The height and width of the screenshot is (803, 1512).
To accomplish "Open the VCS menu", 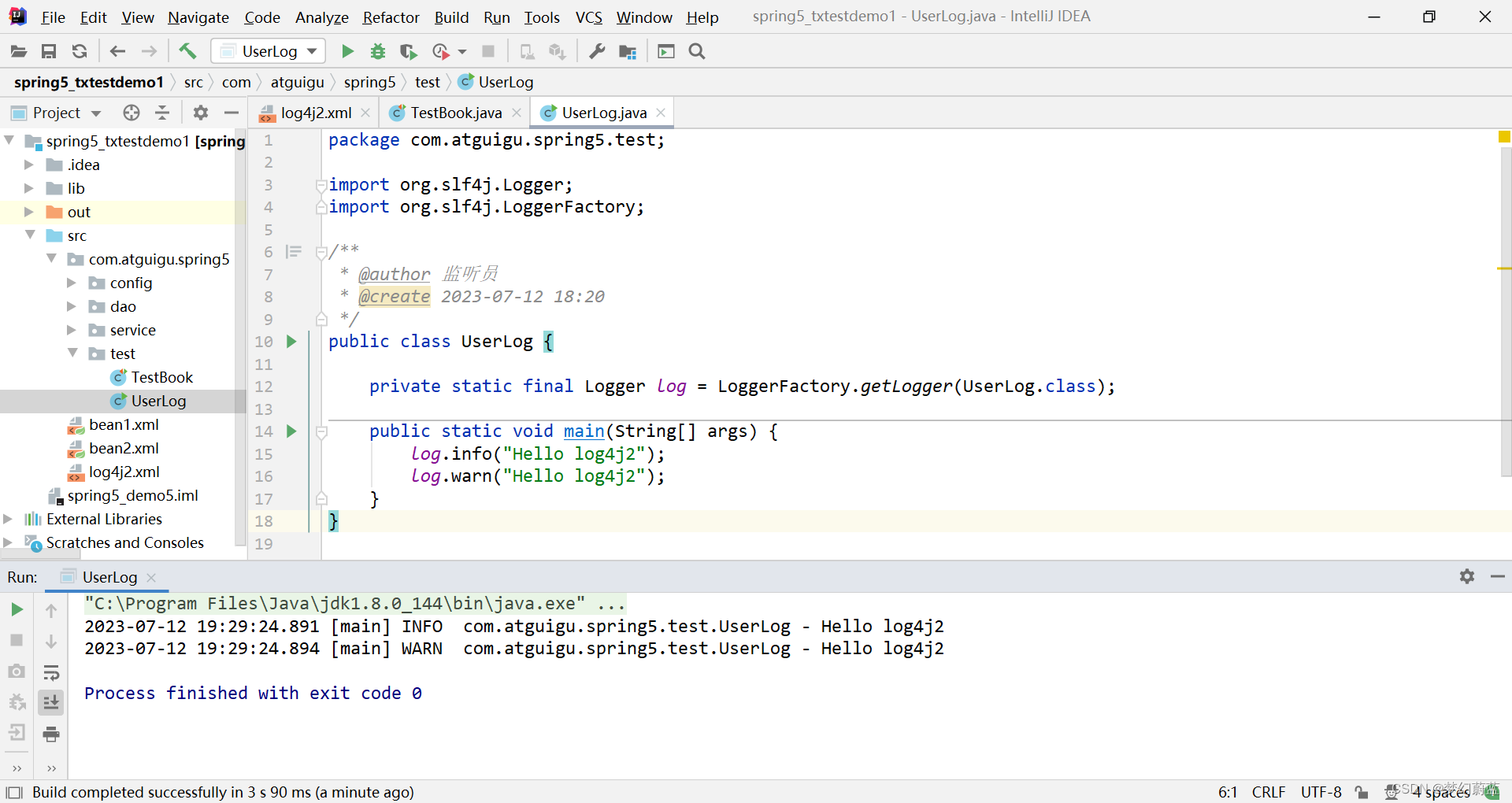I will 588,17.
